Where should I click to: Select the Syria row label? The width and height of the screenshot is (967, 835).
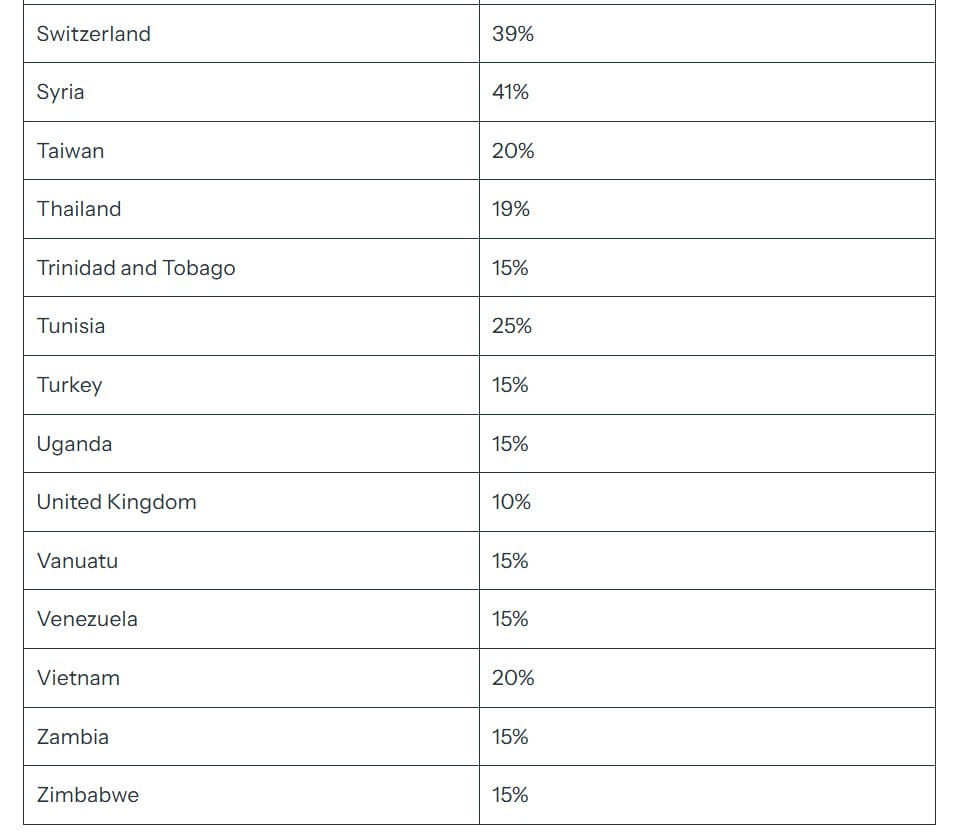pos(61,92)
